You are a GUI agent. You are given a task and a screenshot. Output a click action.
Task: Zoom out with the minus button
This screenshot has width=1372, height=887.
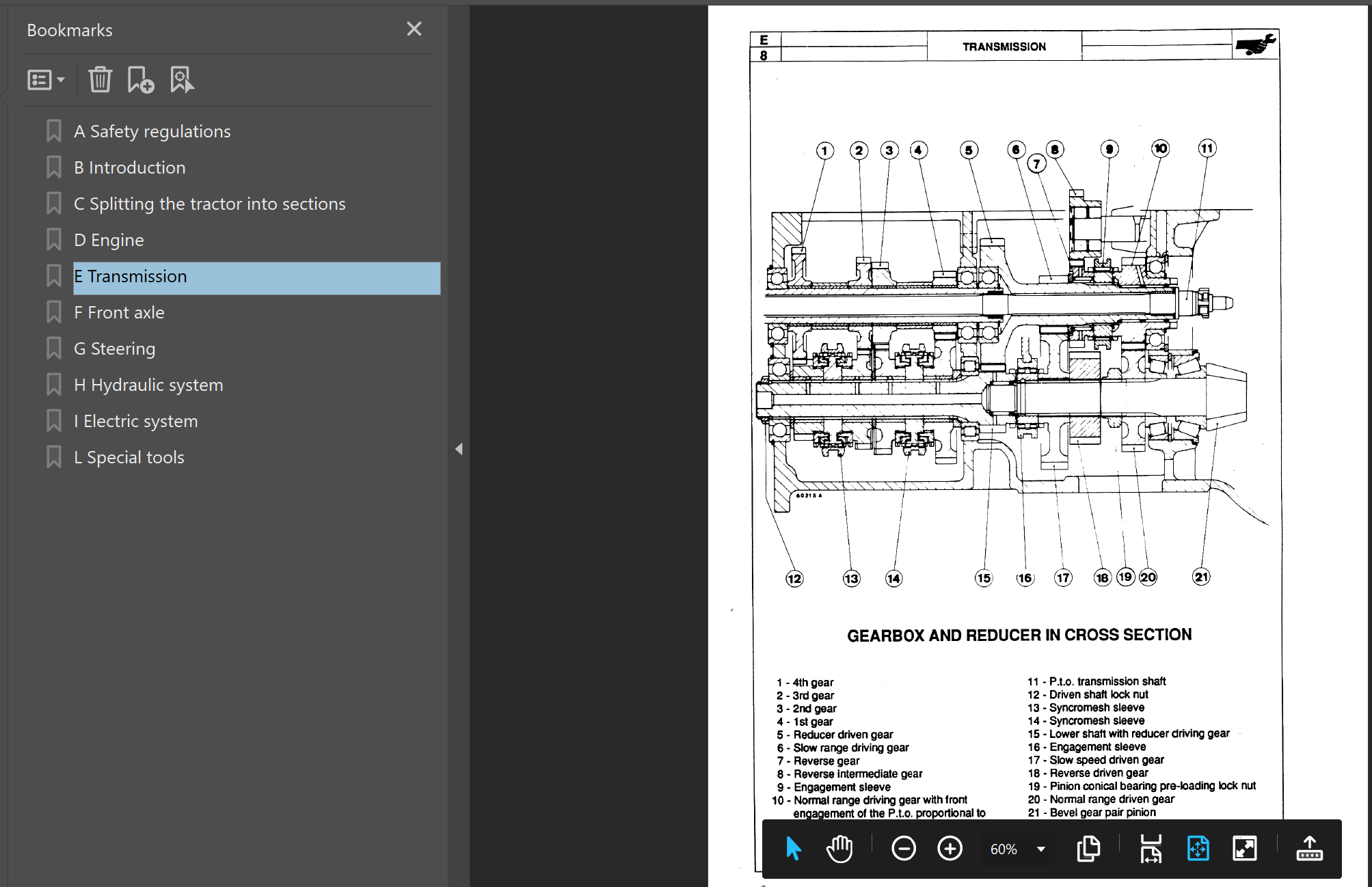pos(903,849)
